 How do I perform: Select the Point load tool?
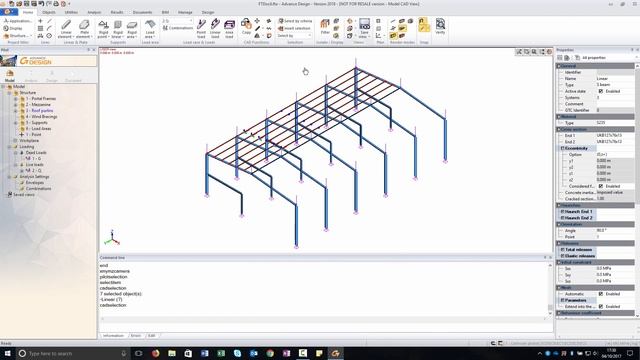[201, 29]
